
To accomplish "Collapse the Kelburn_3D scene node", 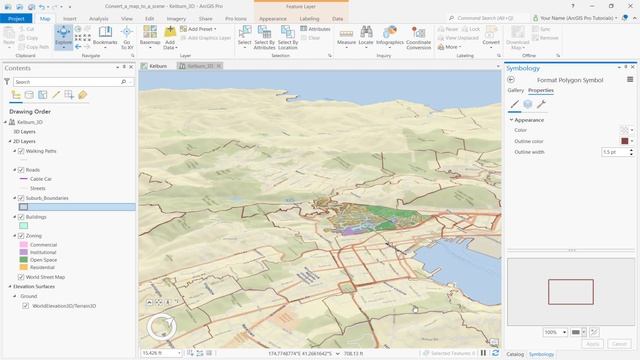I will click(x=6, y=122).
